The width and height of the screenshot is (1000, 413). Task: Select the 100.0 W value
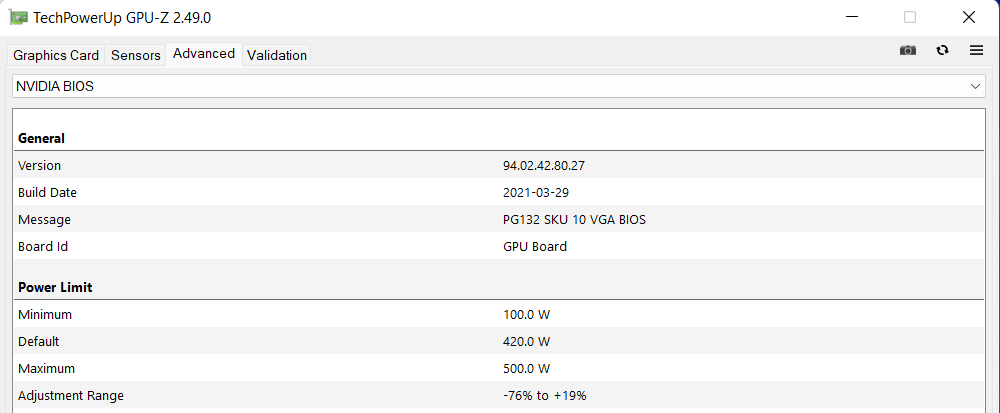pyautogui.click(x=526, y=315)
